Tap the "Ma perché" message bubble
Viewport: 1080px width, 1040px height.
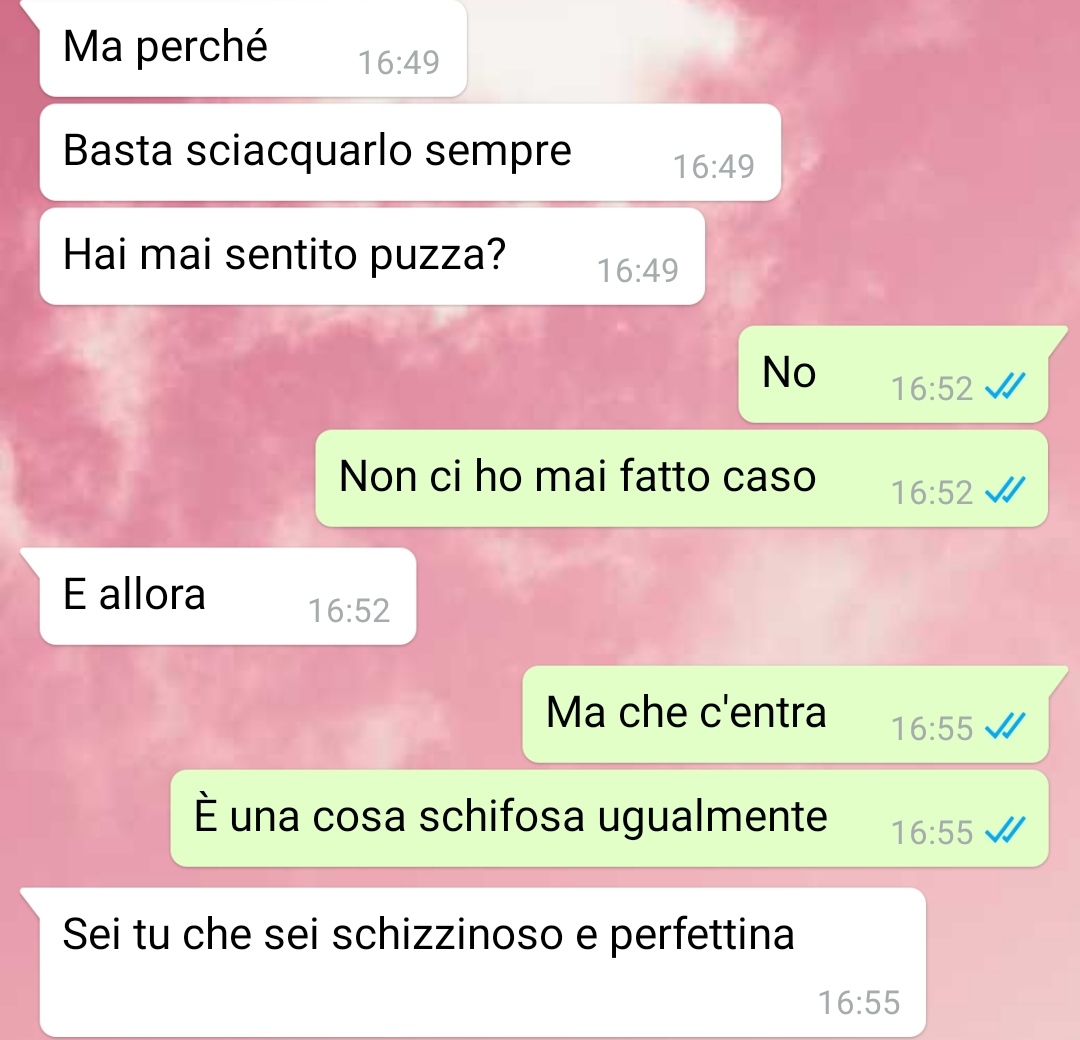253,48
